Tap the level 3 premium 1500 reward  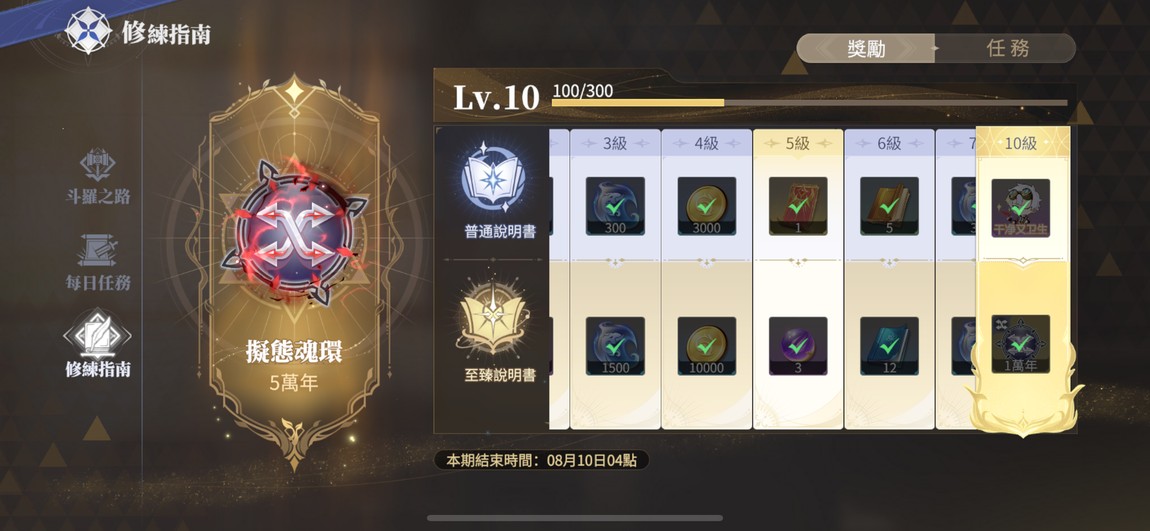[615, 346]
